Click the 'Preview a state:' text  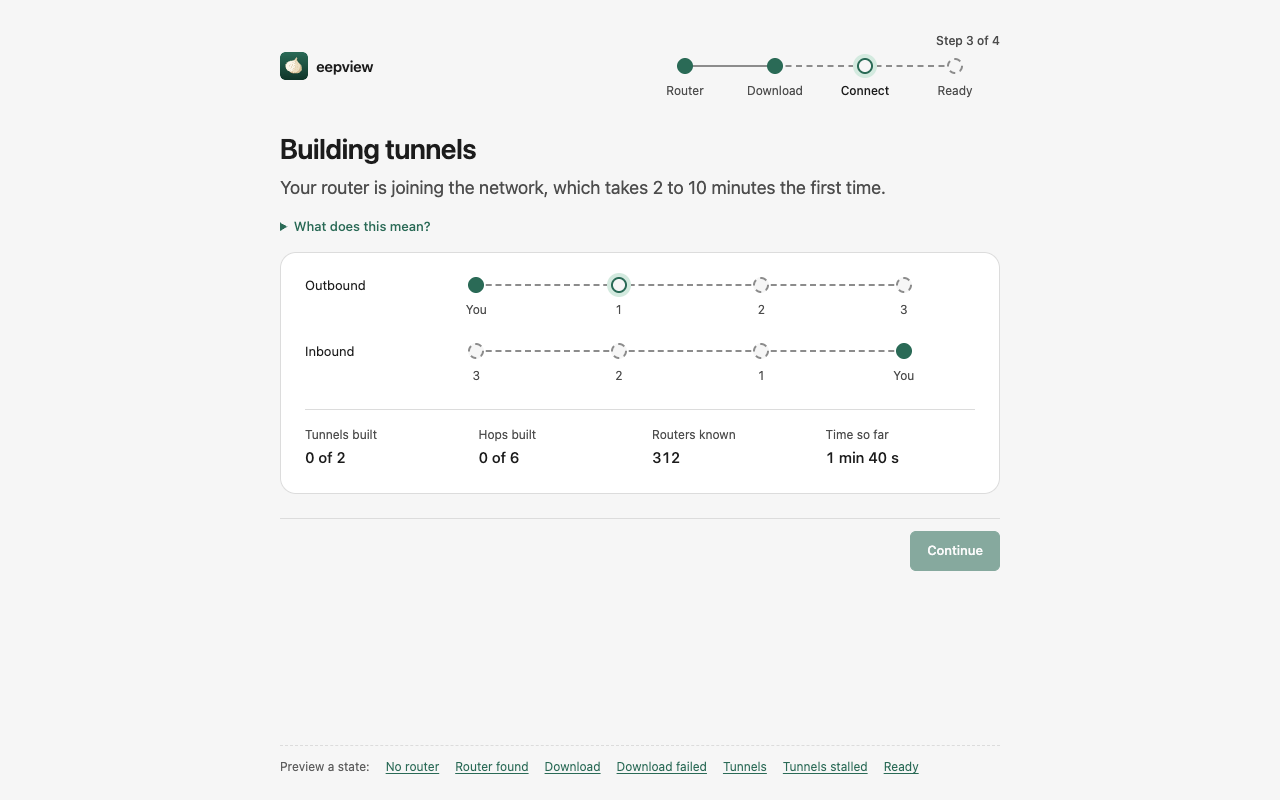(x=325, y=767)
